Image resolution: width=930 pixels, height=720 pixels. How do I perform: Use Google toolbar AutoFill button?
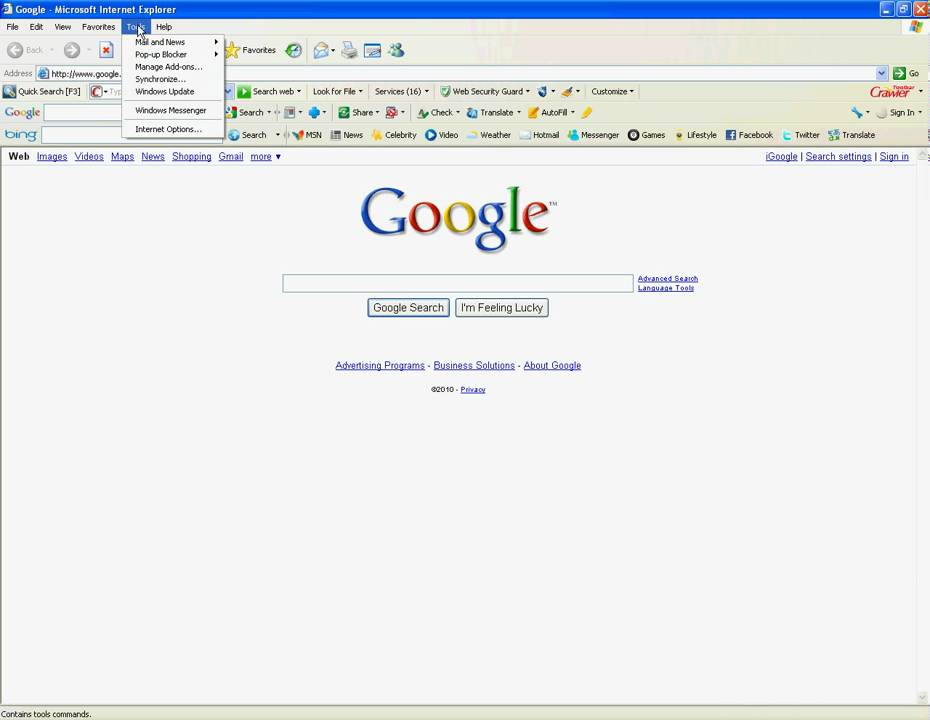pyautogui.click(x=548, y=112)
